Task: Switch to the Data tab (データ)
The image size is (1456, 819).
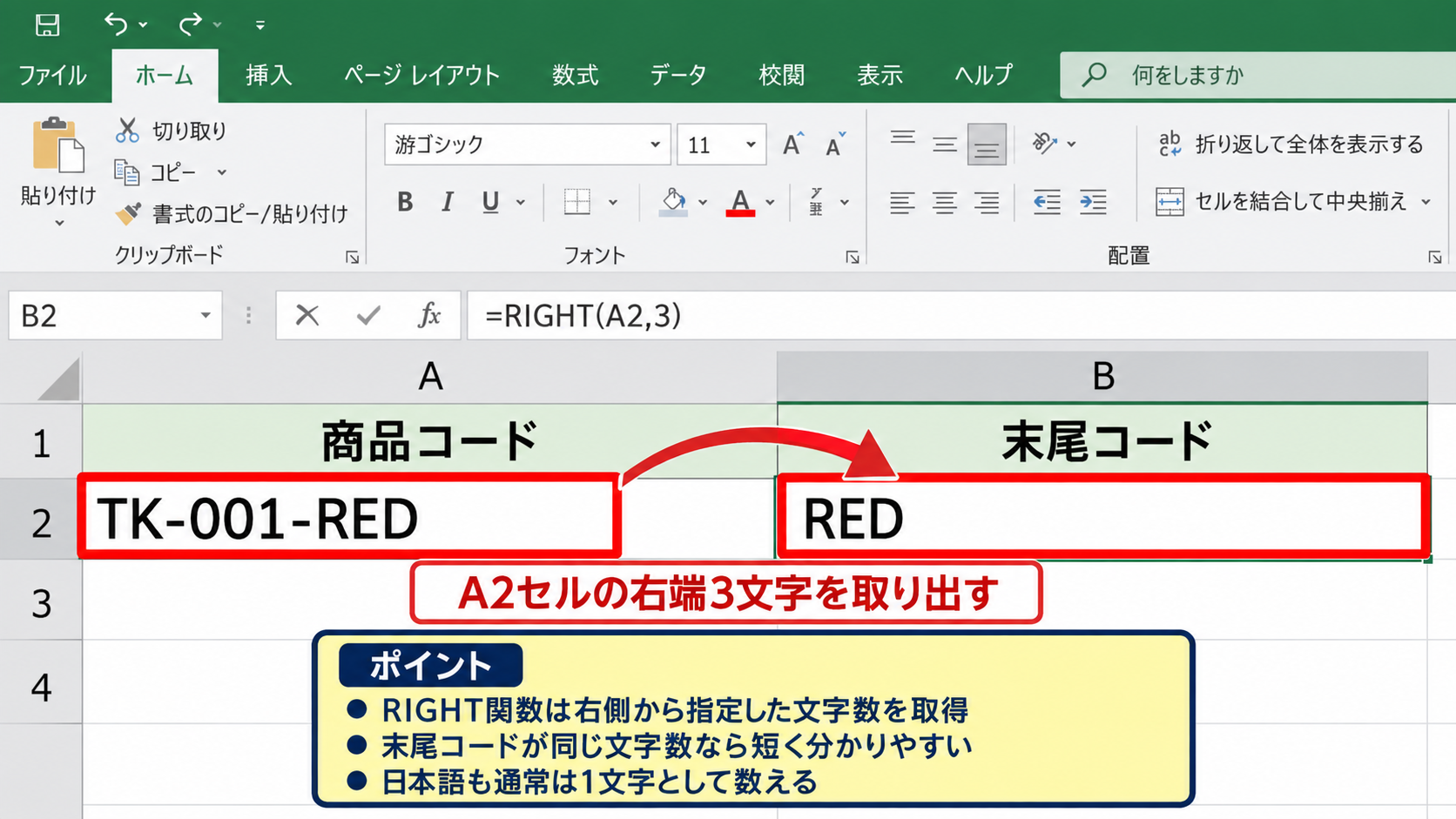Action: (678, 76)
